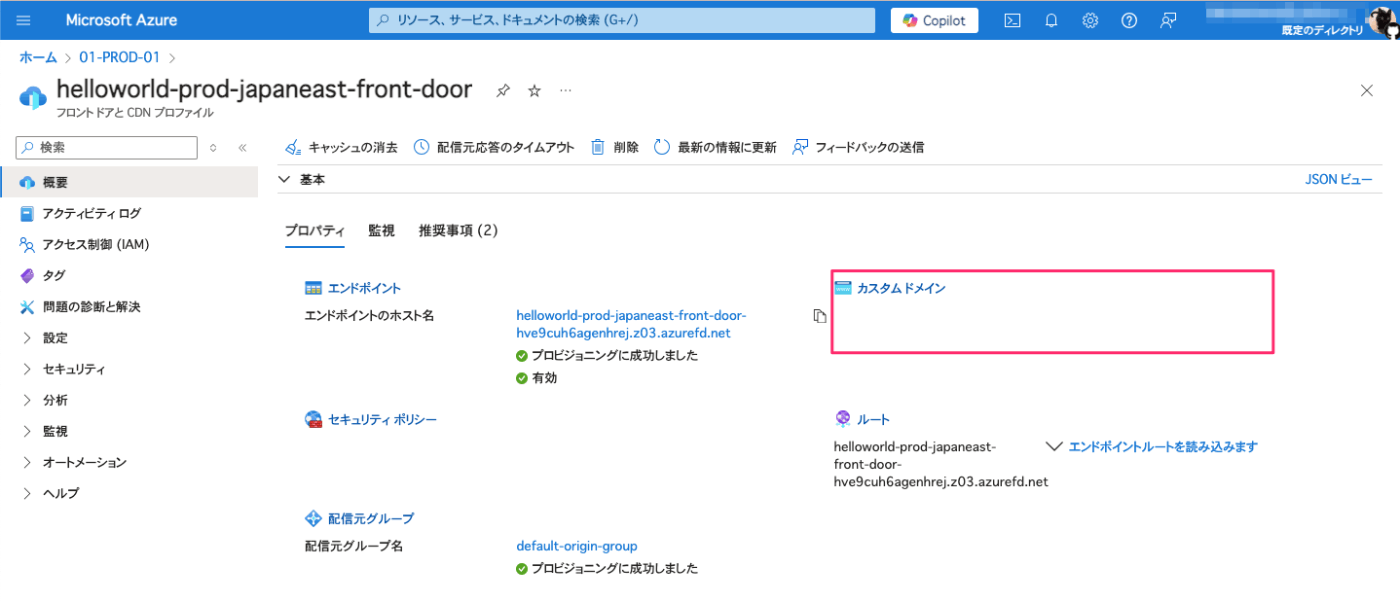Open portal settings gear
This screenshot has width=1400, height=602.
1090,20
